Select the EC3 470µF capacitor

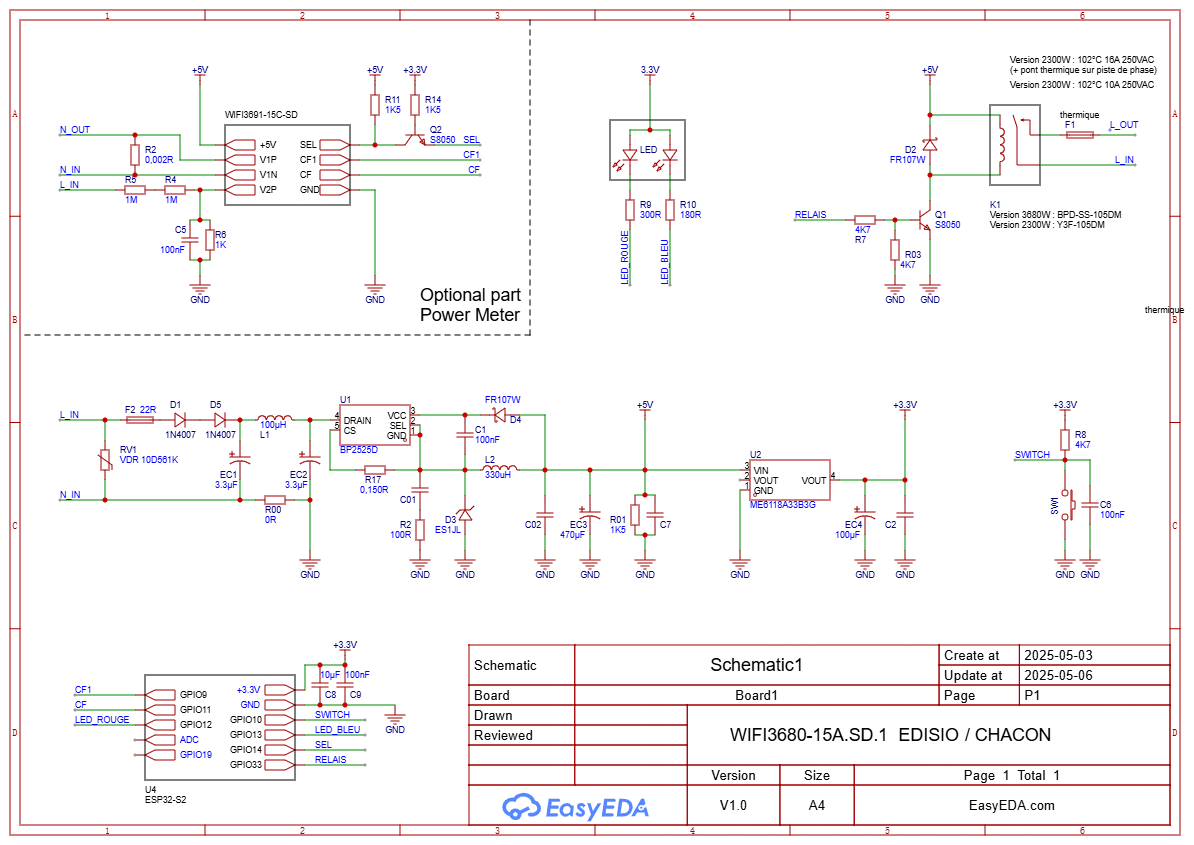point(589,514)
